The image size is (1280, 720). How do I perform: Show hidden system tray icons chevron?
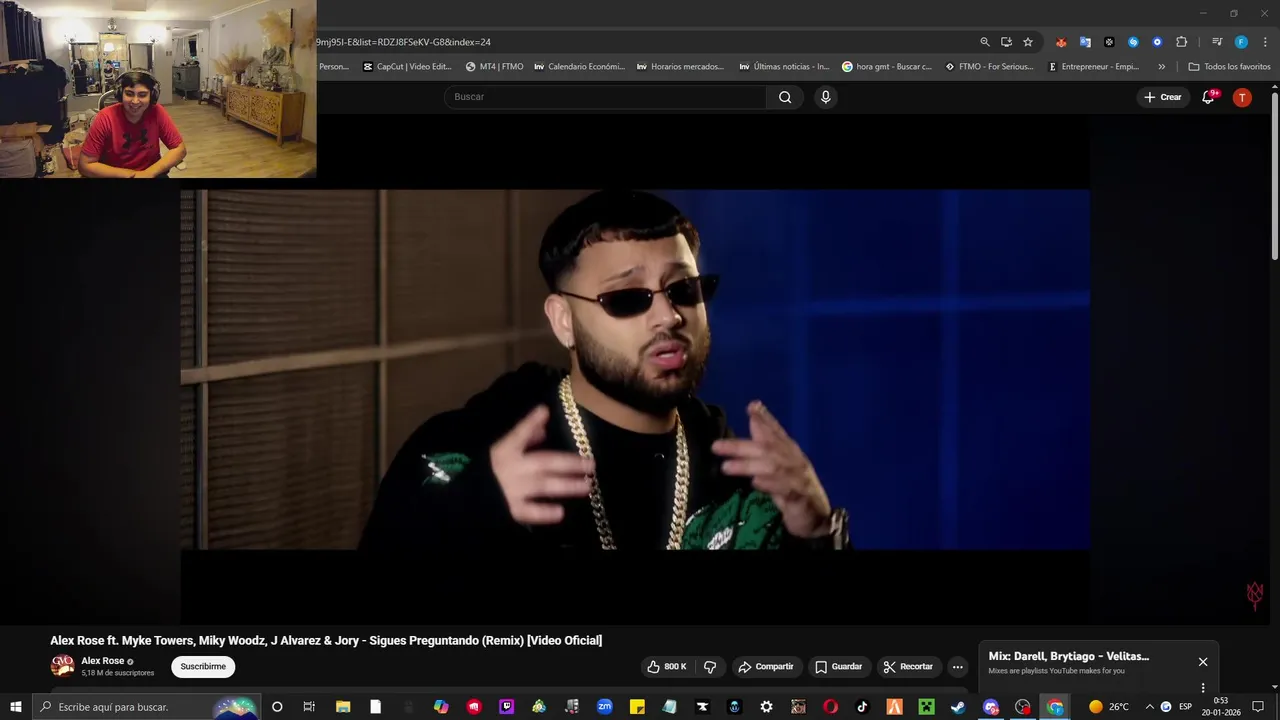1149,707
